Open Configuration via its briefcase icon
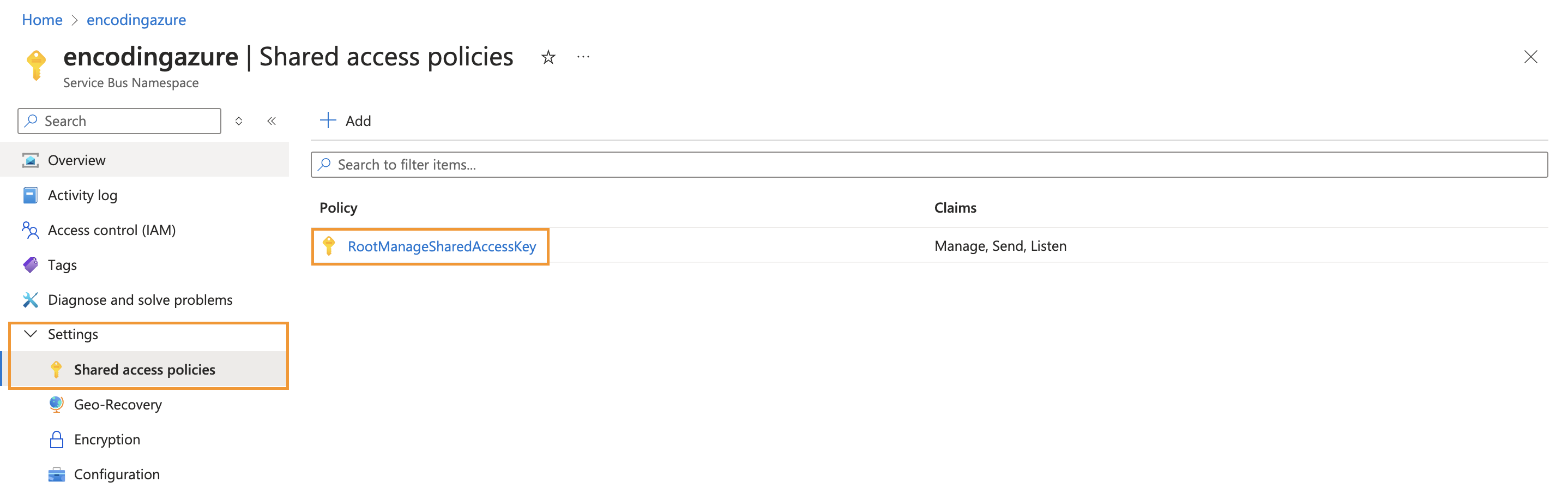This screenshot has height=494, width=1568. coord(56,473)
